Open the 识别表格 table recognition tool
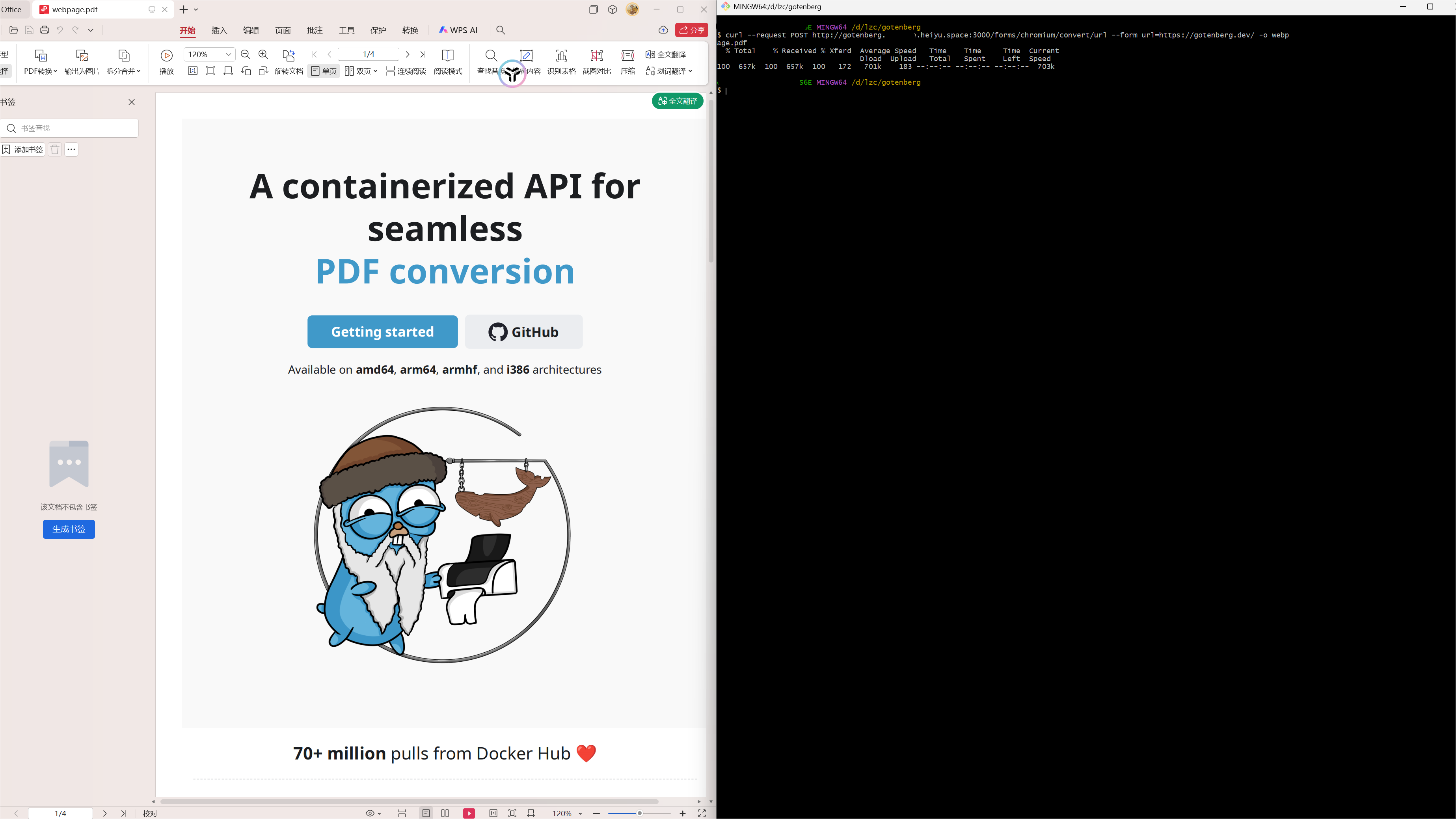 pyautogui.click(x=561, y=61)
